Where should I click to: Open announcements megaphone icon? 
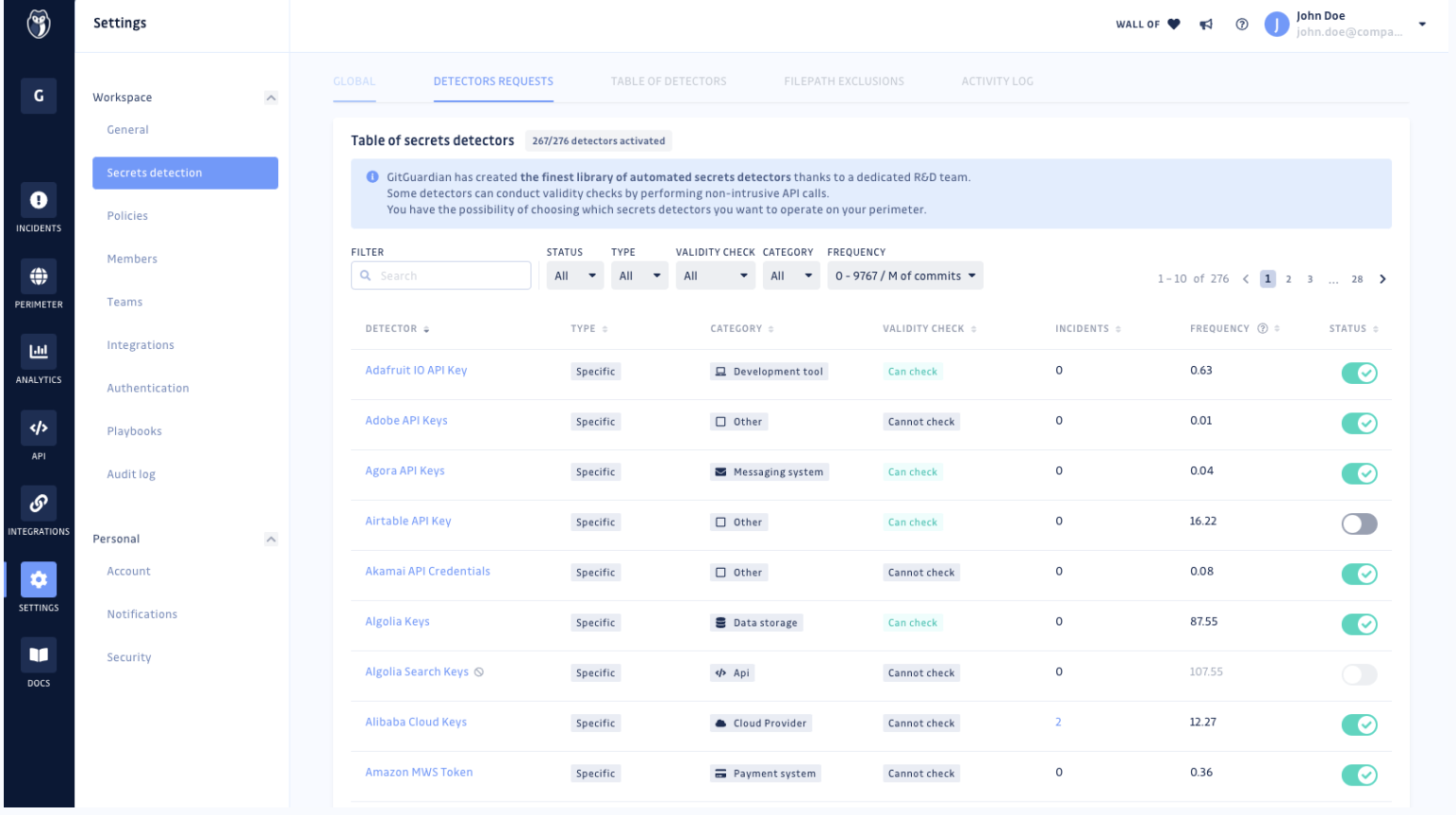tap(1206, 25)
